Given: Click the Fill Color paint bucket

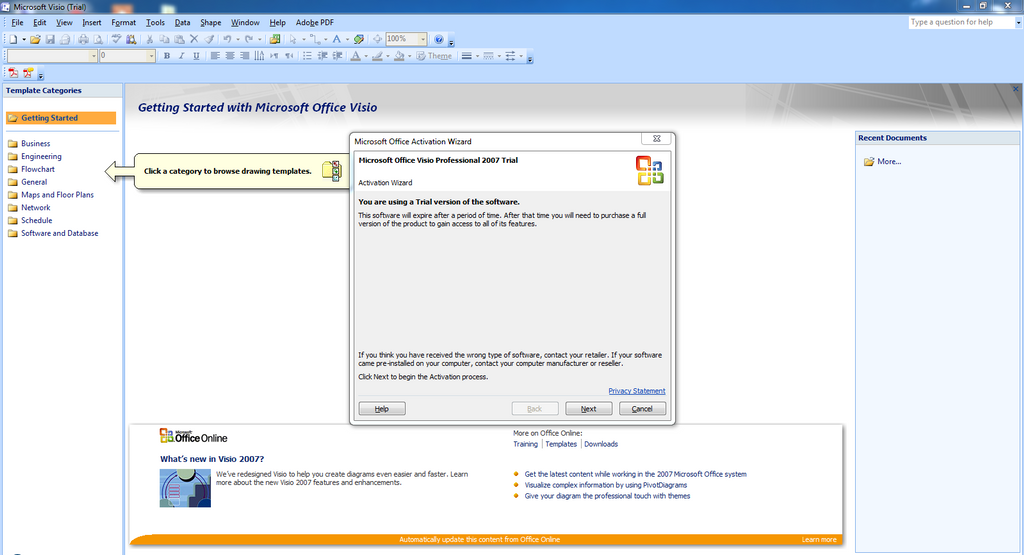Looking at the screenshot, I should 398,56.
